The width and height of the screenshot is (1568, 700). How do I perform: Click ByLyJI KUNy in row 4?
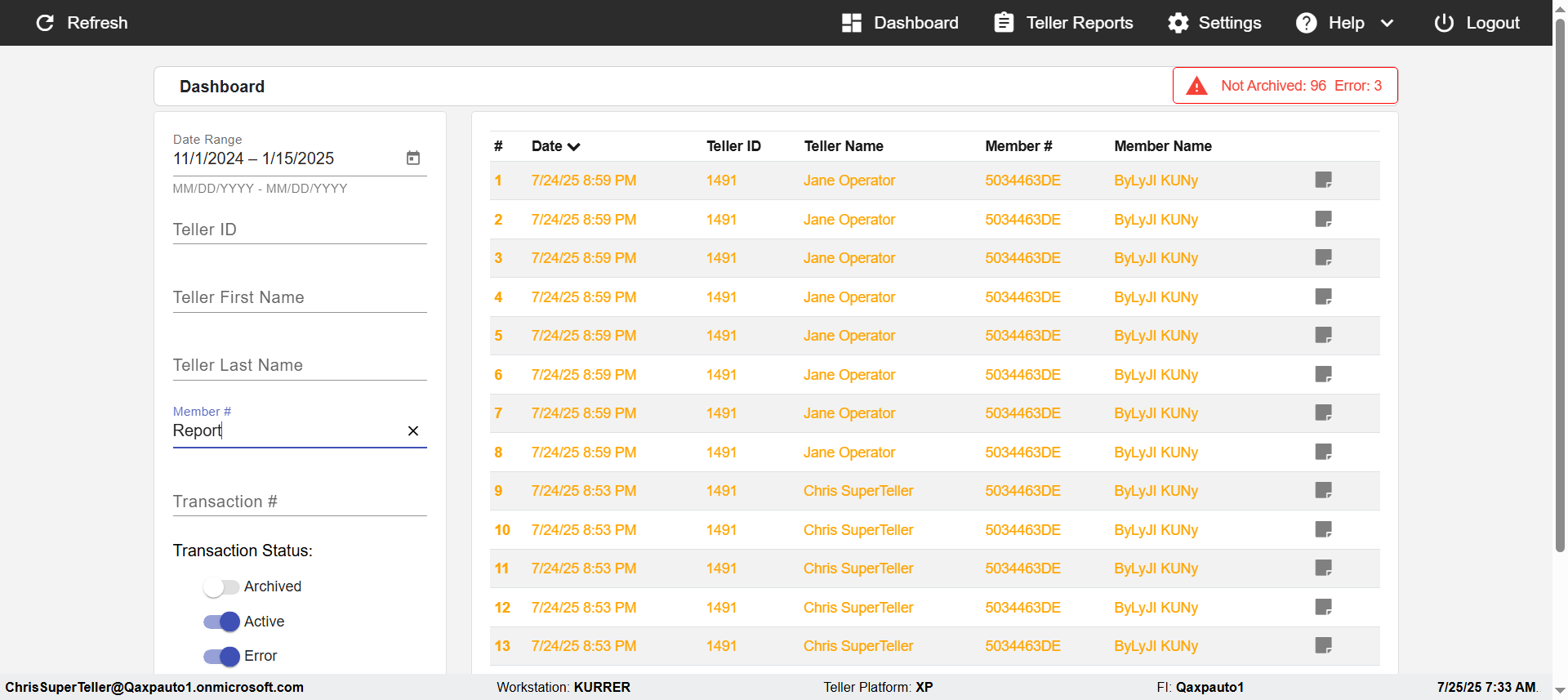(x=1156, y=297)
